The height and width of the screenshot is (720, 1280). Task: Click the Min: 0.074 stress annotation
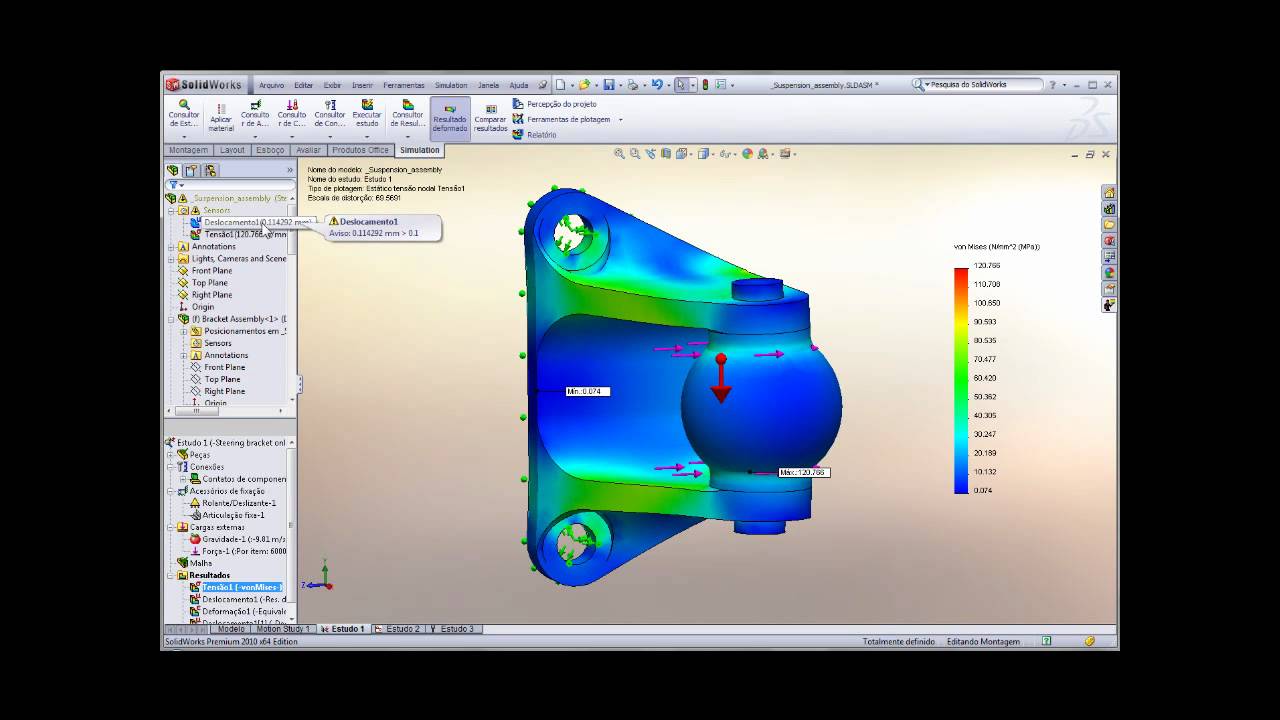coord(588,391)
